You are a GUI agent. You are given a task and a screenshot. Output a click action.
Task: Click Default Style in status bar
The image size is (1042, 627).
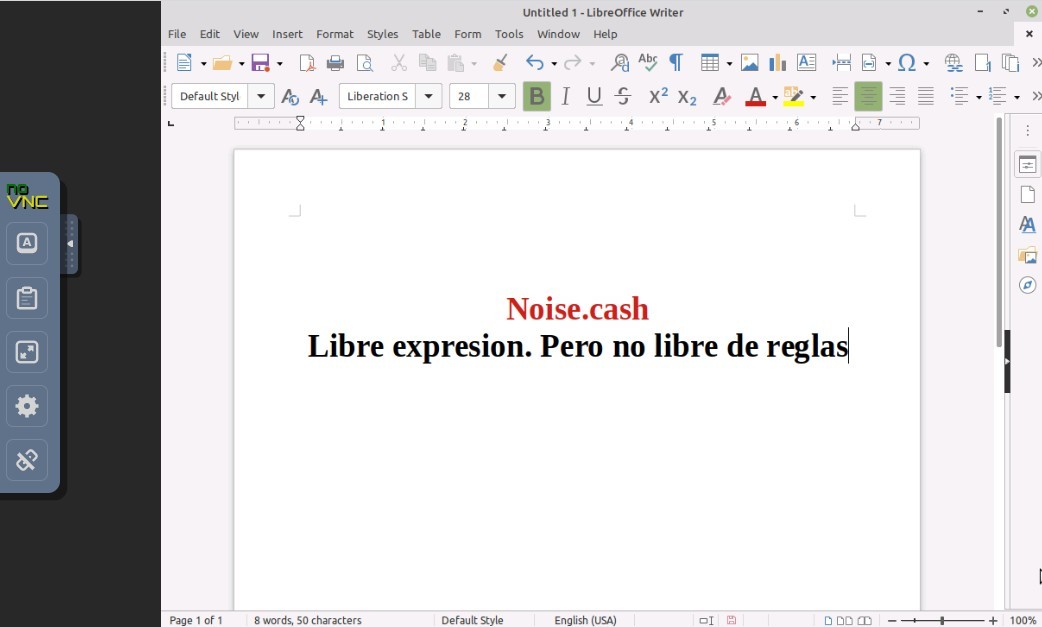tap(472, 620)
